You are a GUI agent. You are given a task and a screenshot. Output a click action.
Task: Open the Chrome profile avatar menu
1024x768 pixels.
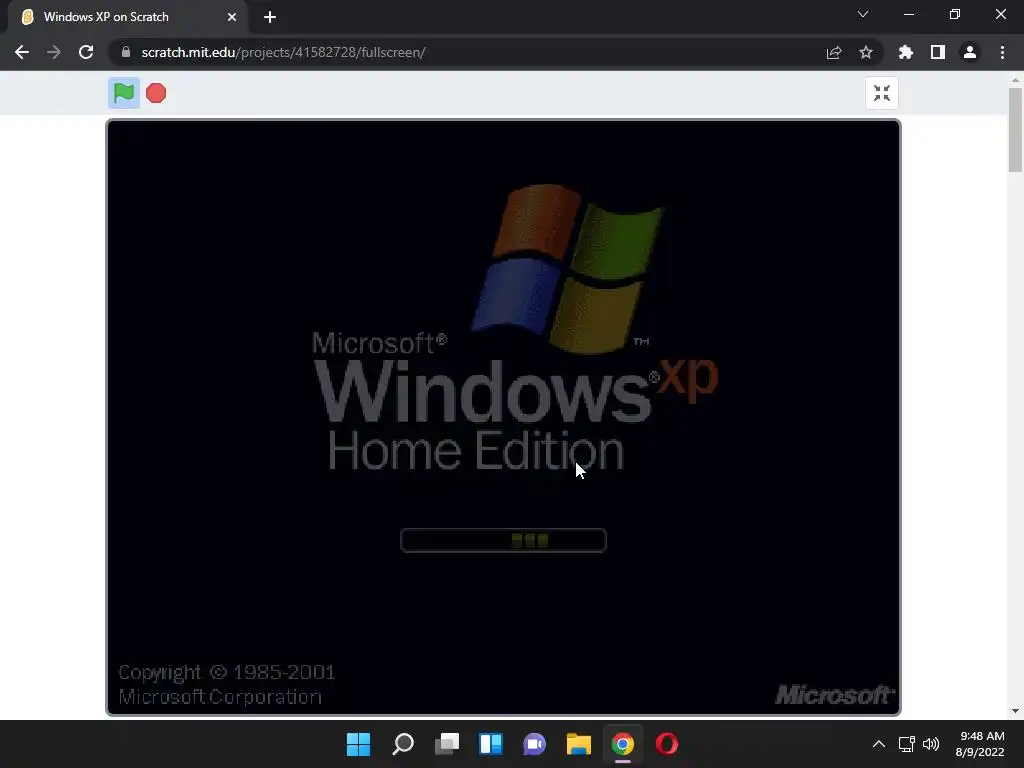point(970,52)
